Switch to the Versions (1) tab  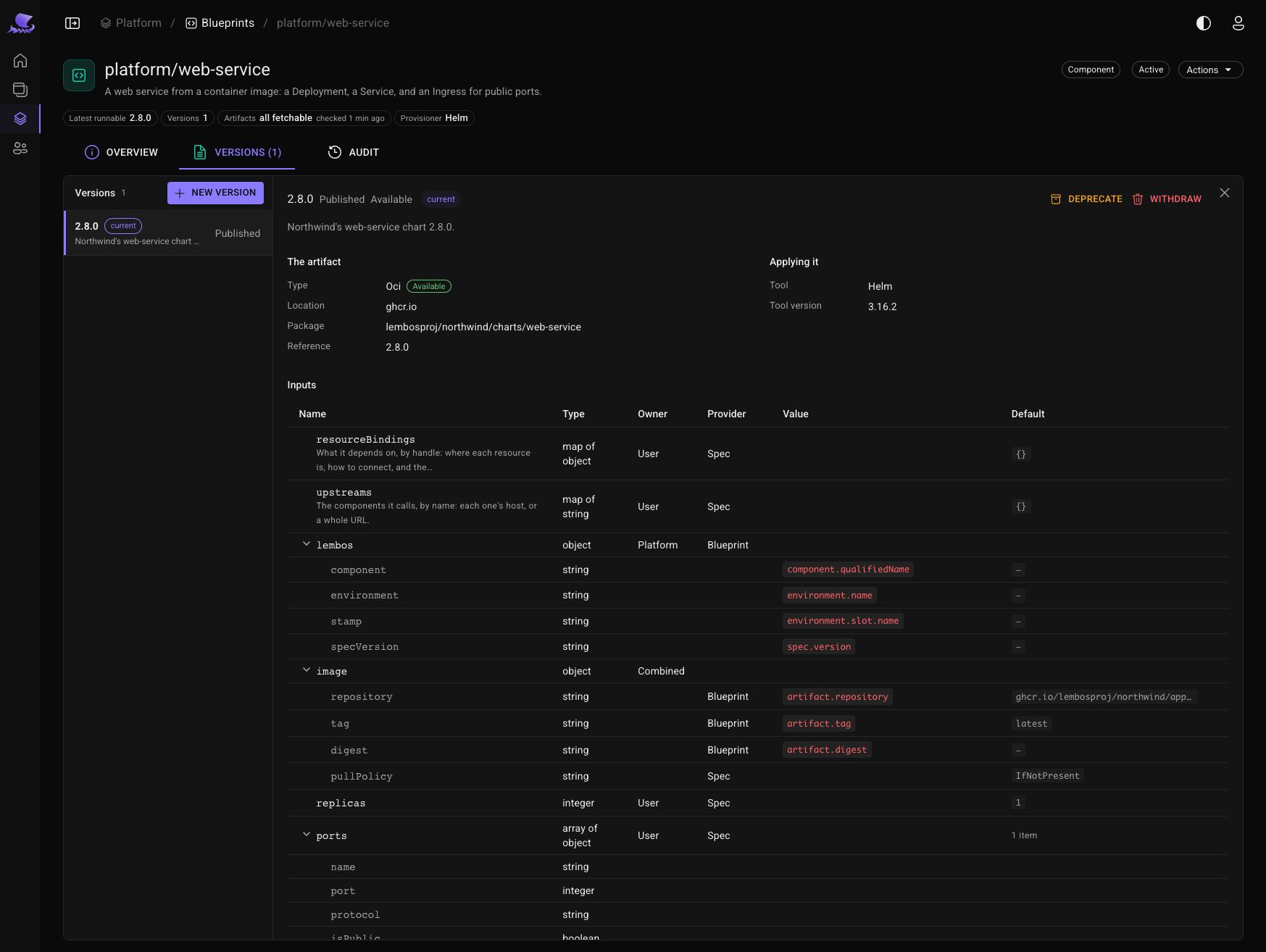point(237,152)
